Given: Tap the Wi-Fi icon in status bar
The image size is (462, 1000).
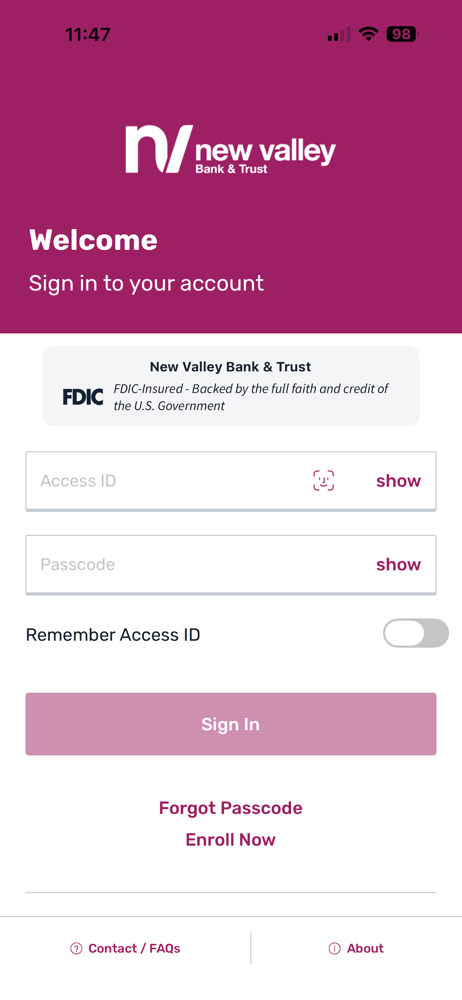Looking at the screenshot, I should (x=368, y=34).
